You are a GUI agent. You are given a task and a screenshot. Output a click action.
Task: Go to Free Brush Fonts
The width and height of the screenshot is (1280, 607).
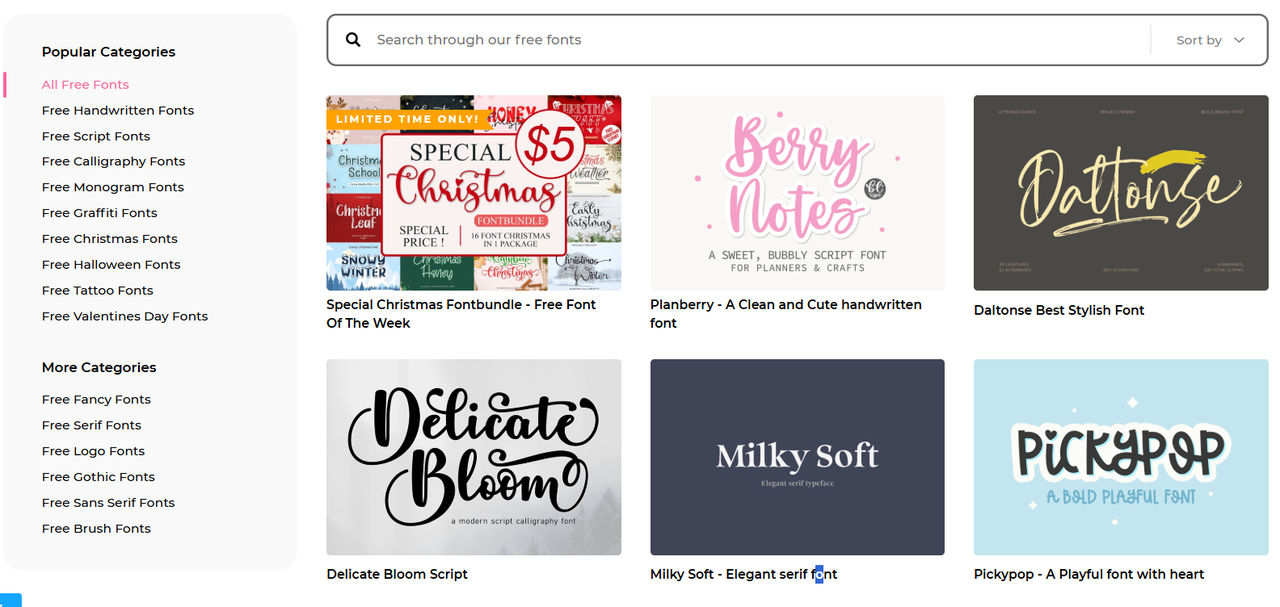(x=96, y=529)
